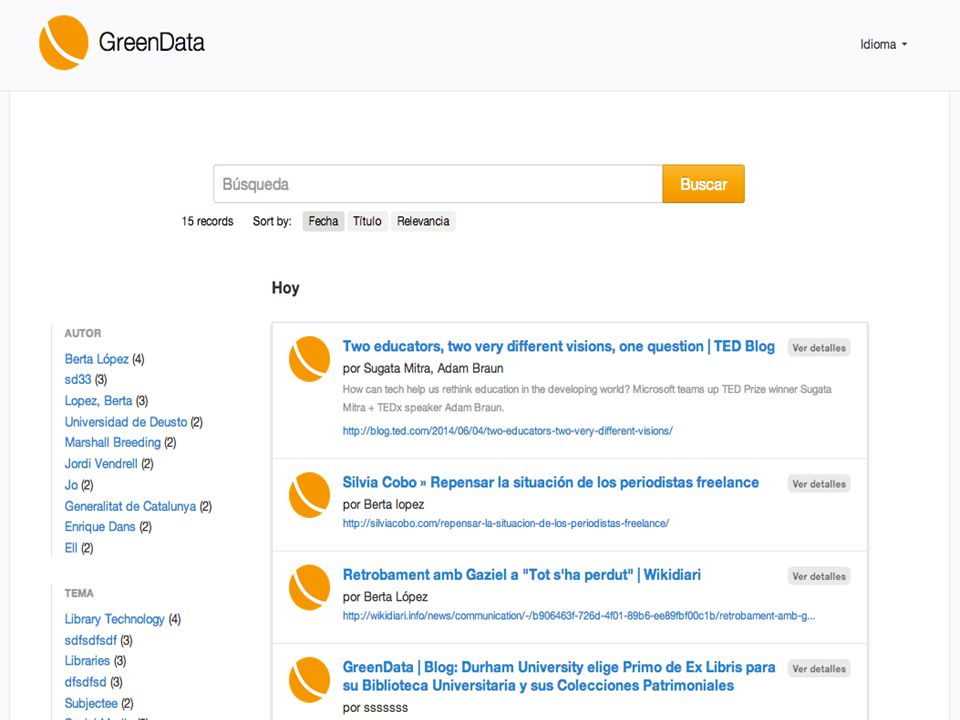The image size is (960, 720).
Task: Click the 'Hoy' section heading
Action: coord(285,288)
